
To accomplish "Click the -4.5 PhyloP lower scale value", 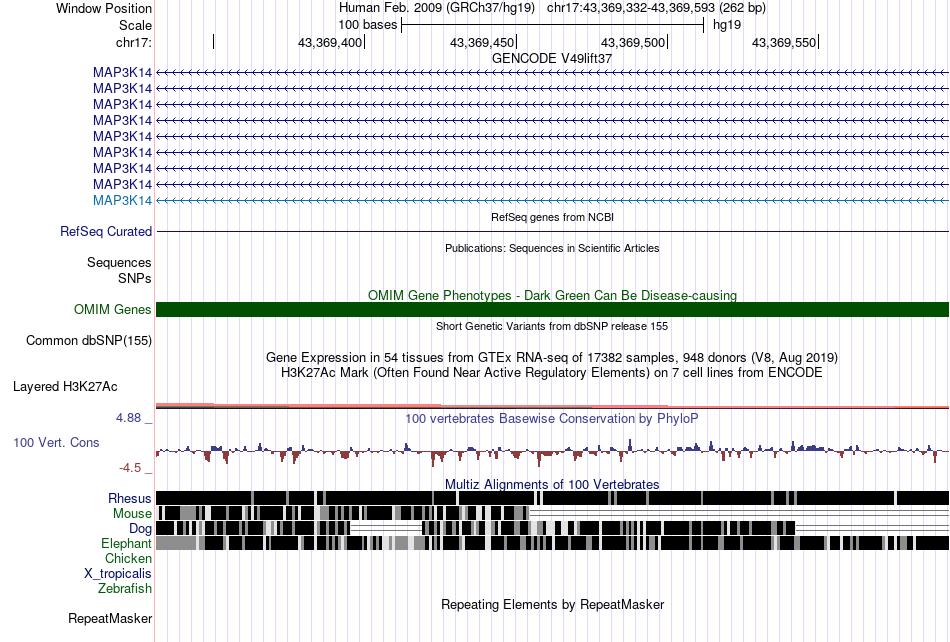I will pos(130,468).
